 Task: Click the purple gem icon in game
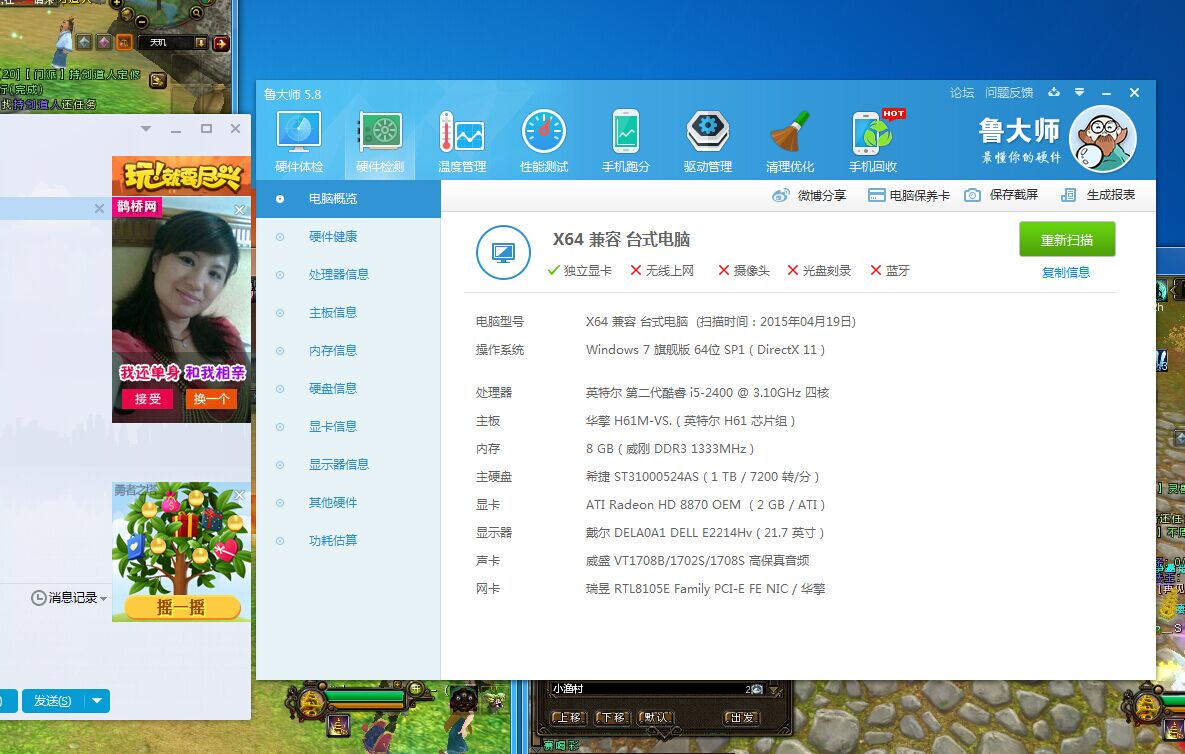(x=104, y=42)
